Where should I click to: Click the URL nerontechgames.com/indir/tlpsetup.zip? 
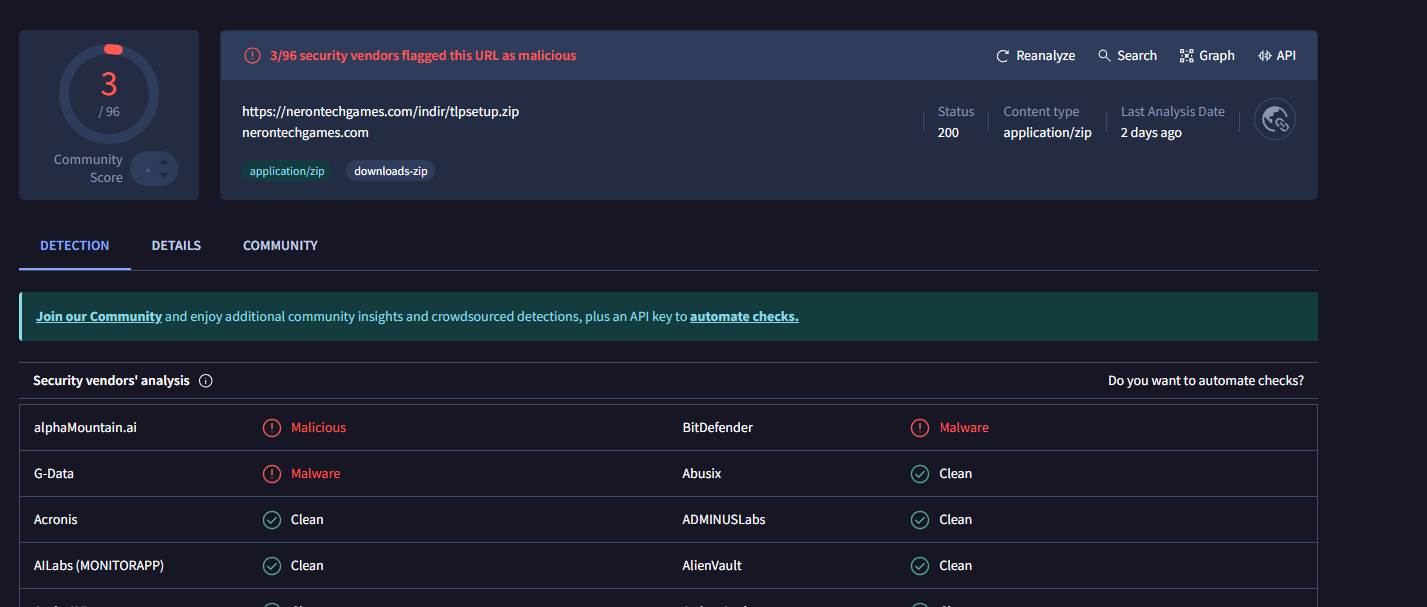click(x=381, y=112)
